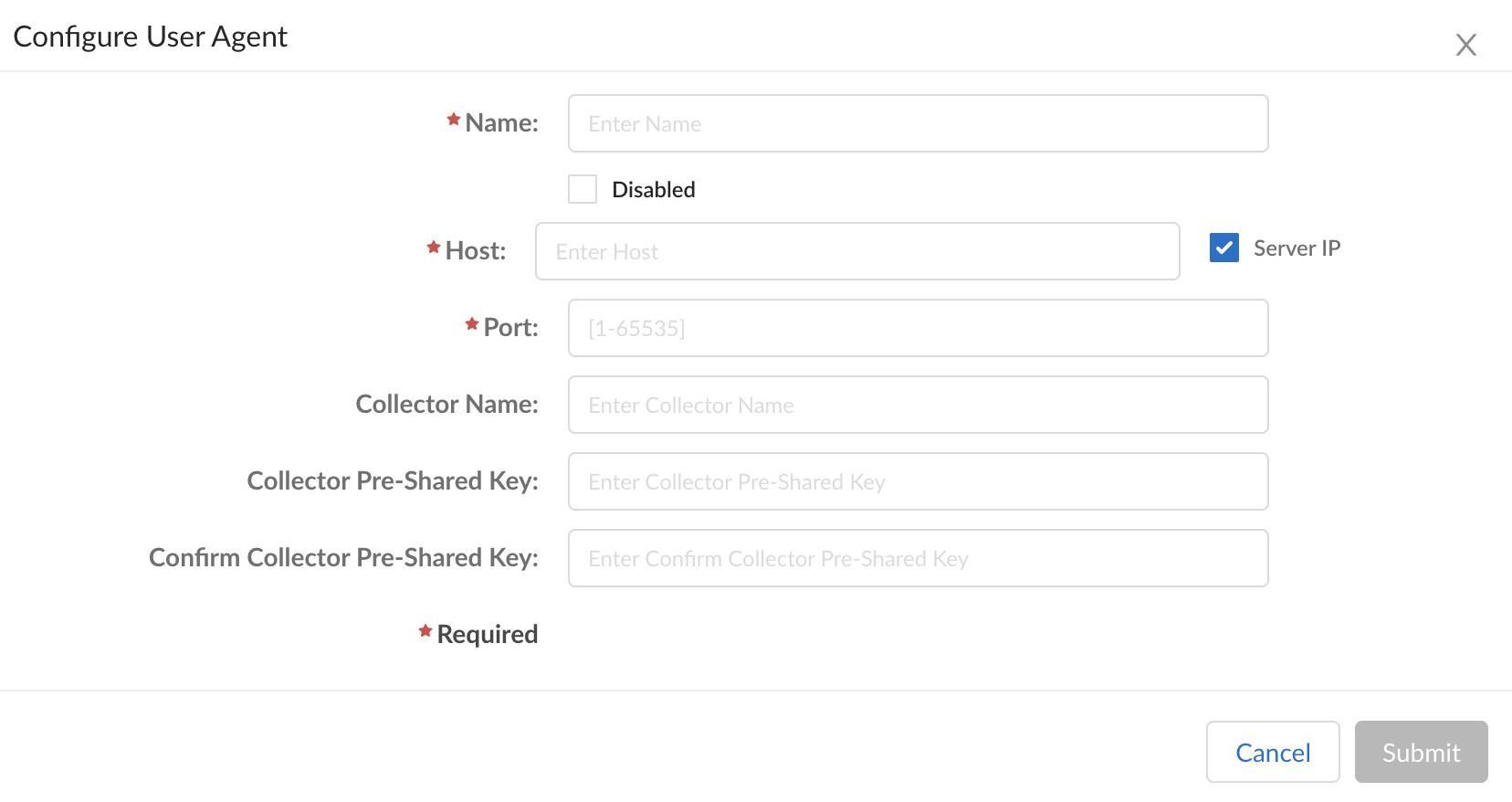Click the Collector Name label
The width and height of the screenshot is (1512, 802).
[x=446, y=405]
